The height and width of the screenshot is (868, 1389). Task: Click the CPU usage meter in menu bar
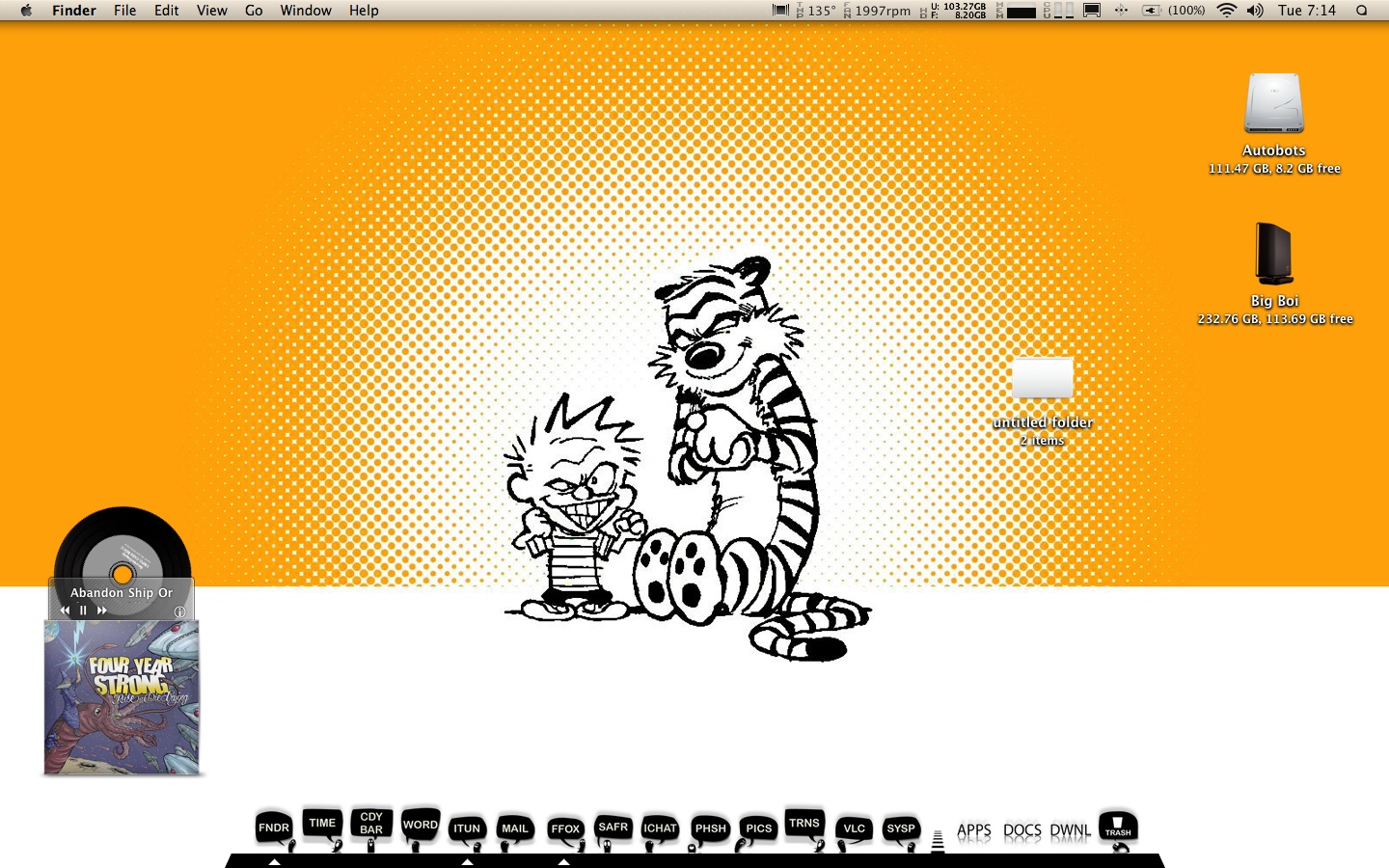[x=1058, y=11]
